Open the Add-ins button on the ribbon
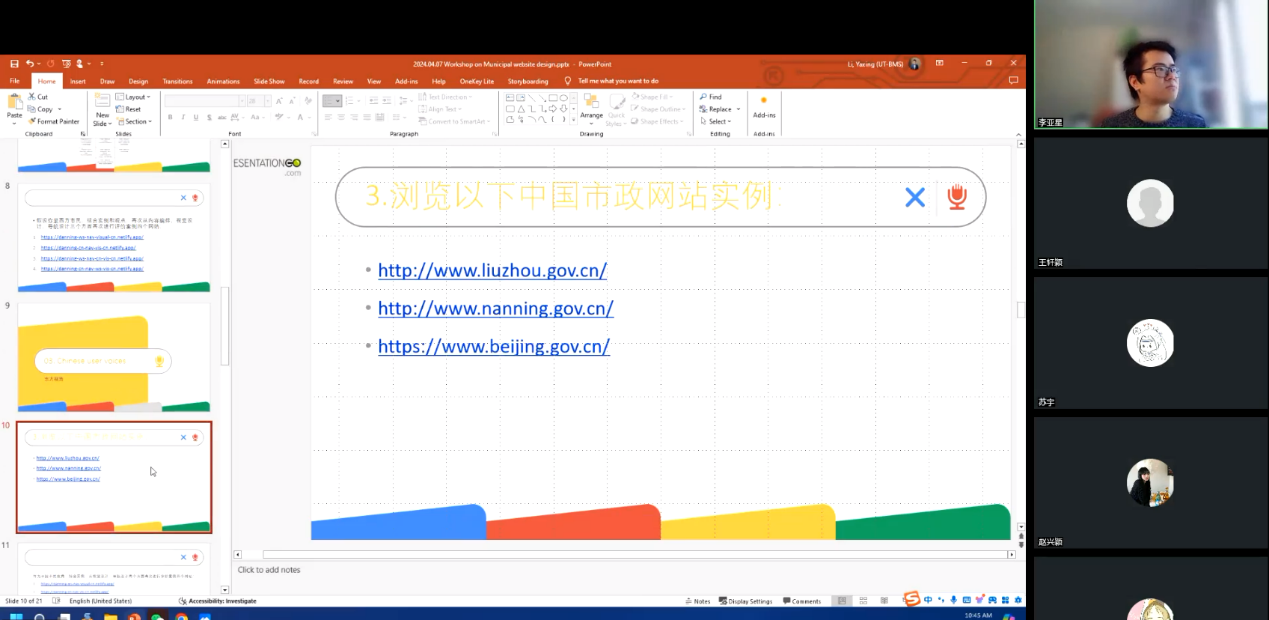The height and width of the screenshot is (620, 1269). click(x=764, y=106)
